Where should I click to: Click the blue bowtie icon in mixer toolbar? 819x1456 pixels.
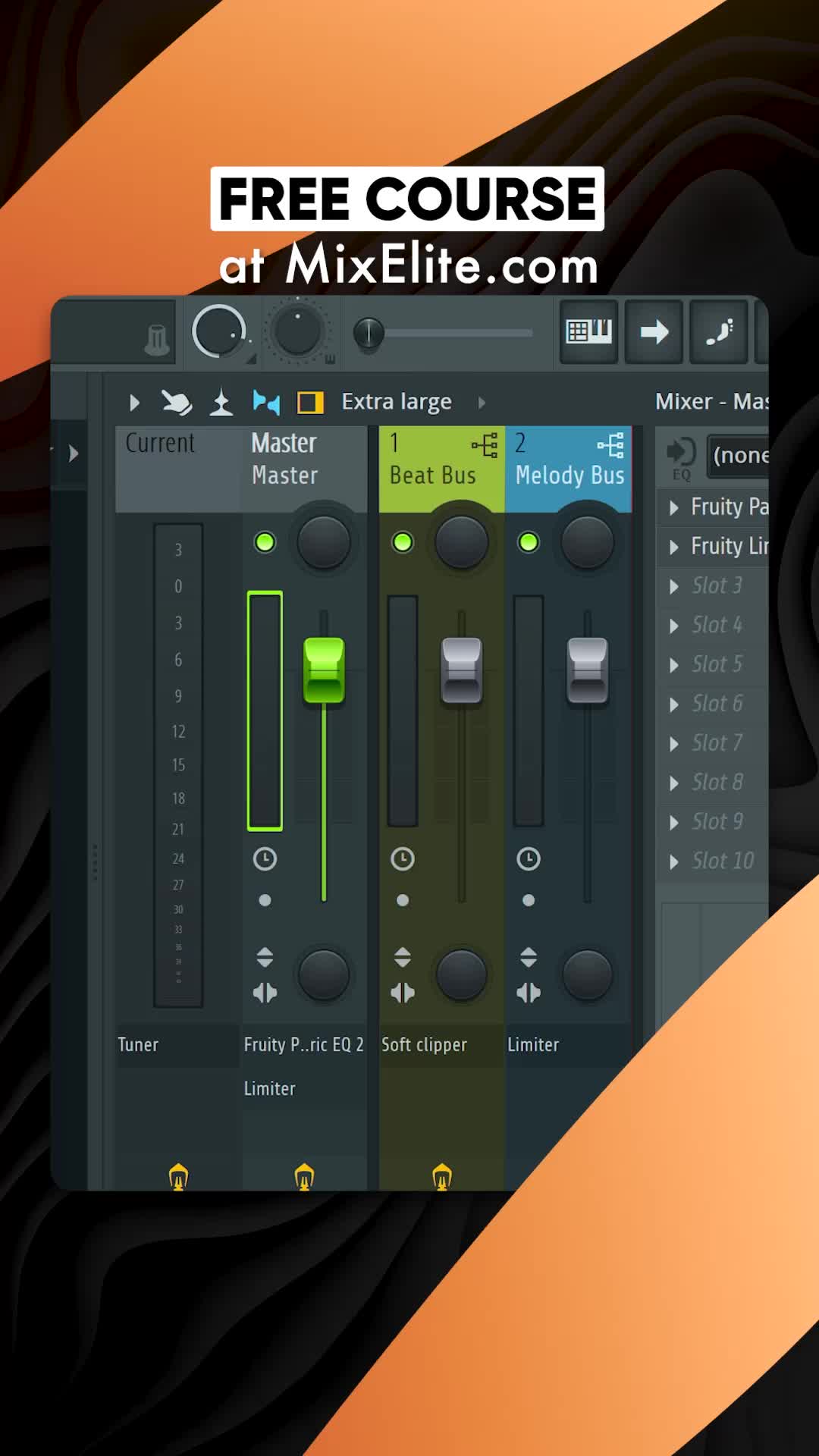(266, 402)
